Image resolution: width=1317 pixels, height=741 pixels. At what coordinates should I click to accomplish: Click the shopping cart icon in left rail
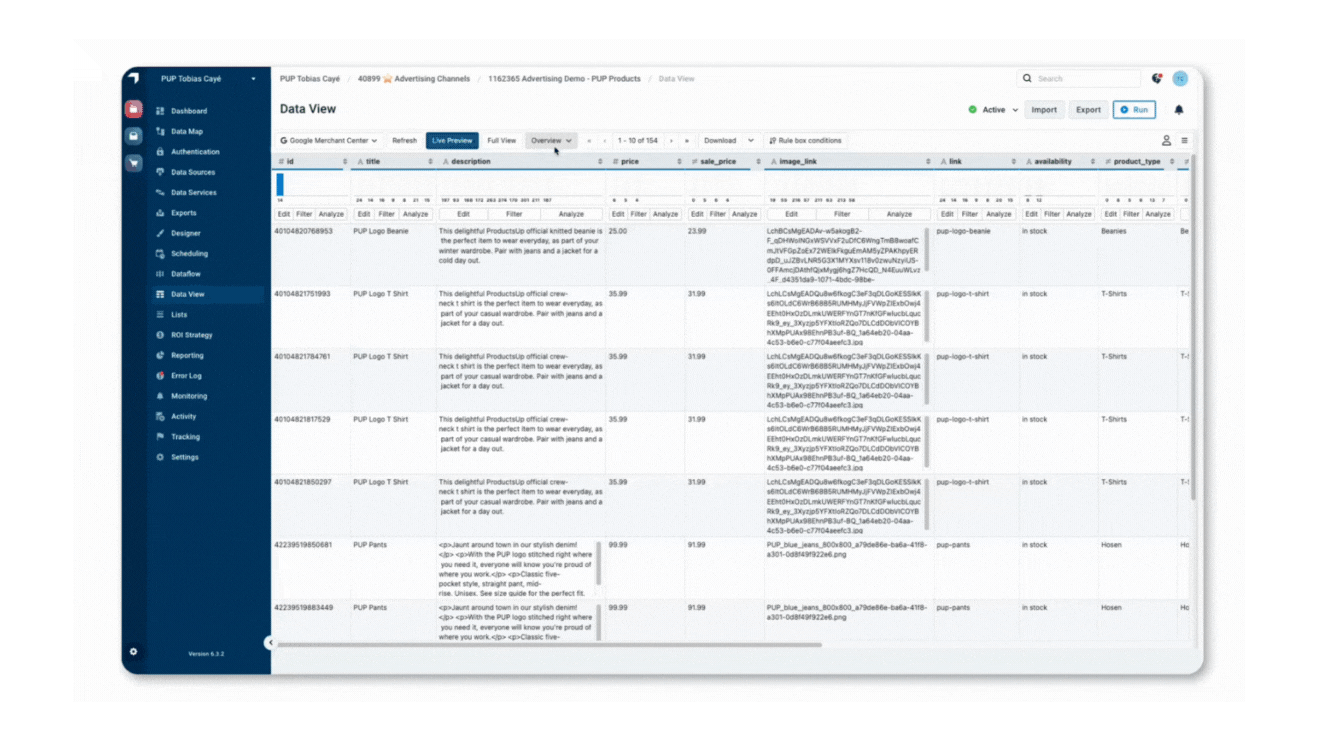click(133, 163)
